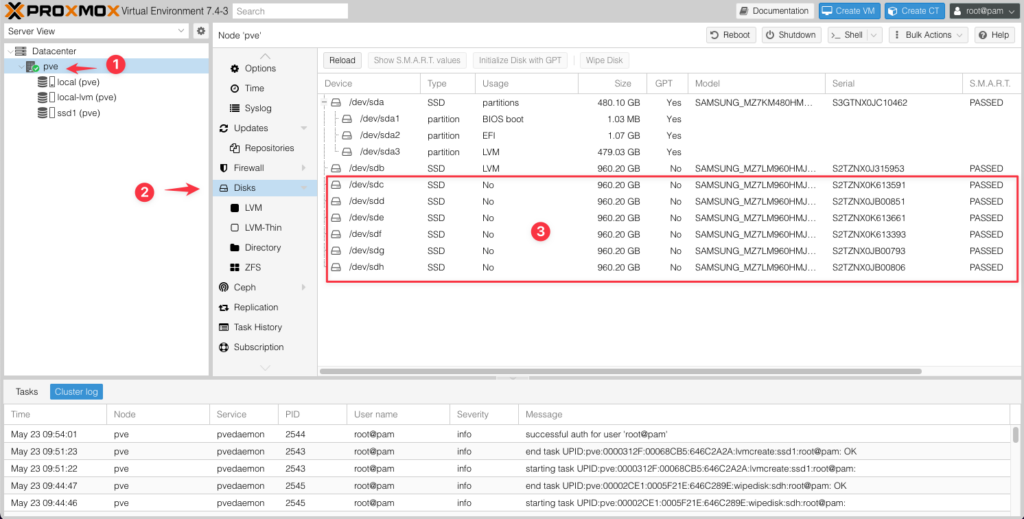Collapse the /dev/sda partition tree
Screen dimensions: 1024x519
point(325,102)
